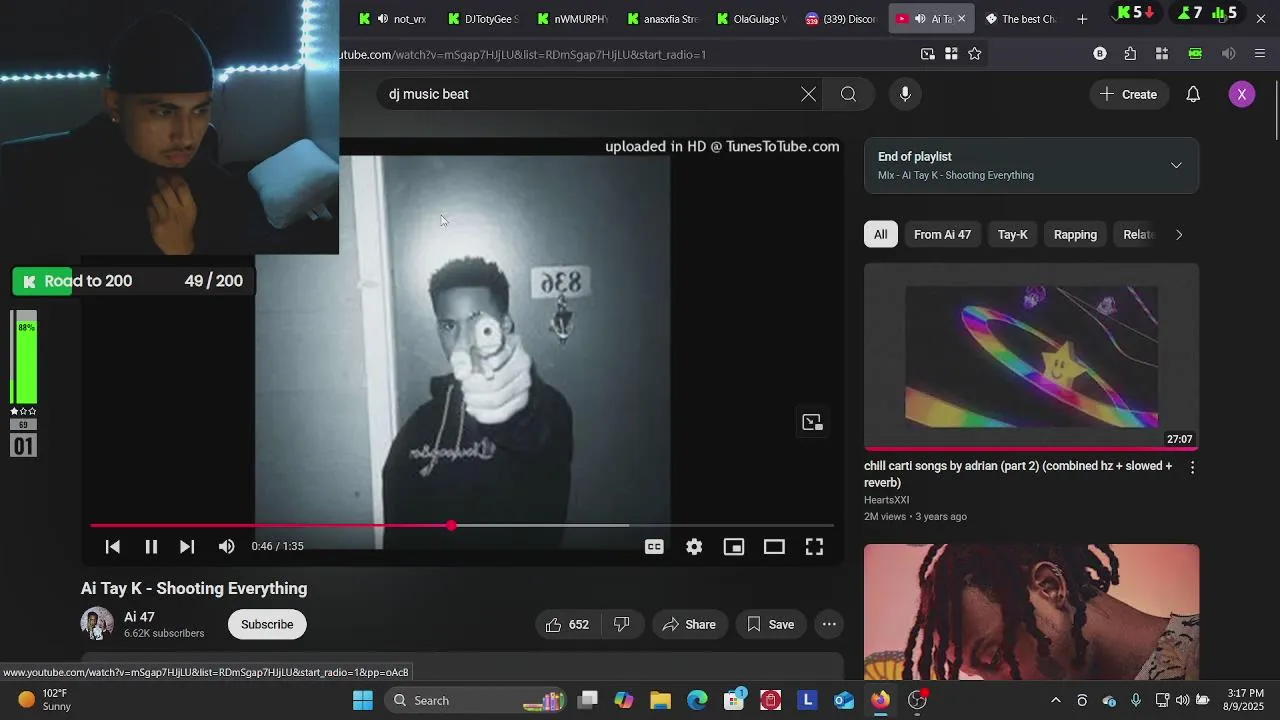Image resolution: width=1280 pixels, height=720 pixels.
Task: Show hidden system tray icons
Action: pos(1056,700)
